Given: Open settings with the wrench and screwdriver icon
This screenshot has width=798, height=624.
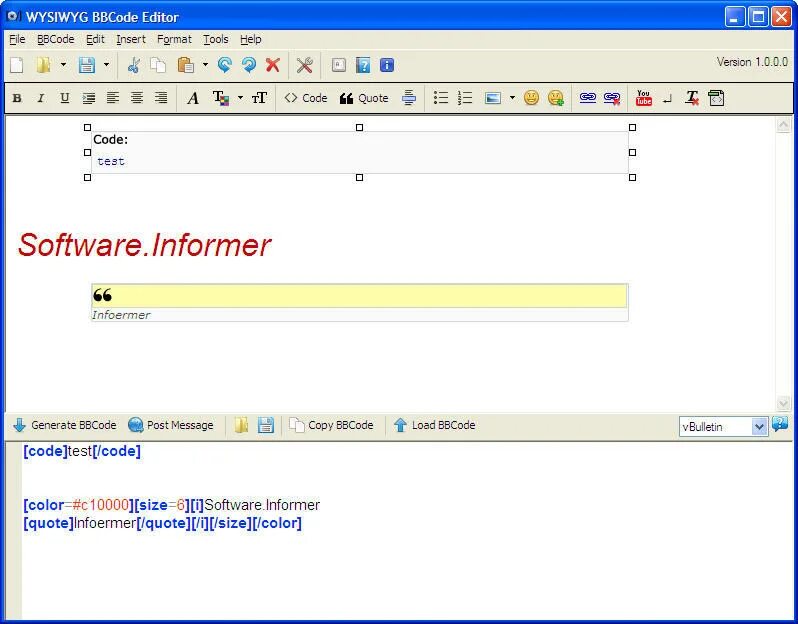Looking at the screenshot, I should [x=304, y=65].
